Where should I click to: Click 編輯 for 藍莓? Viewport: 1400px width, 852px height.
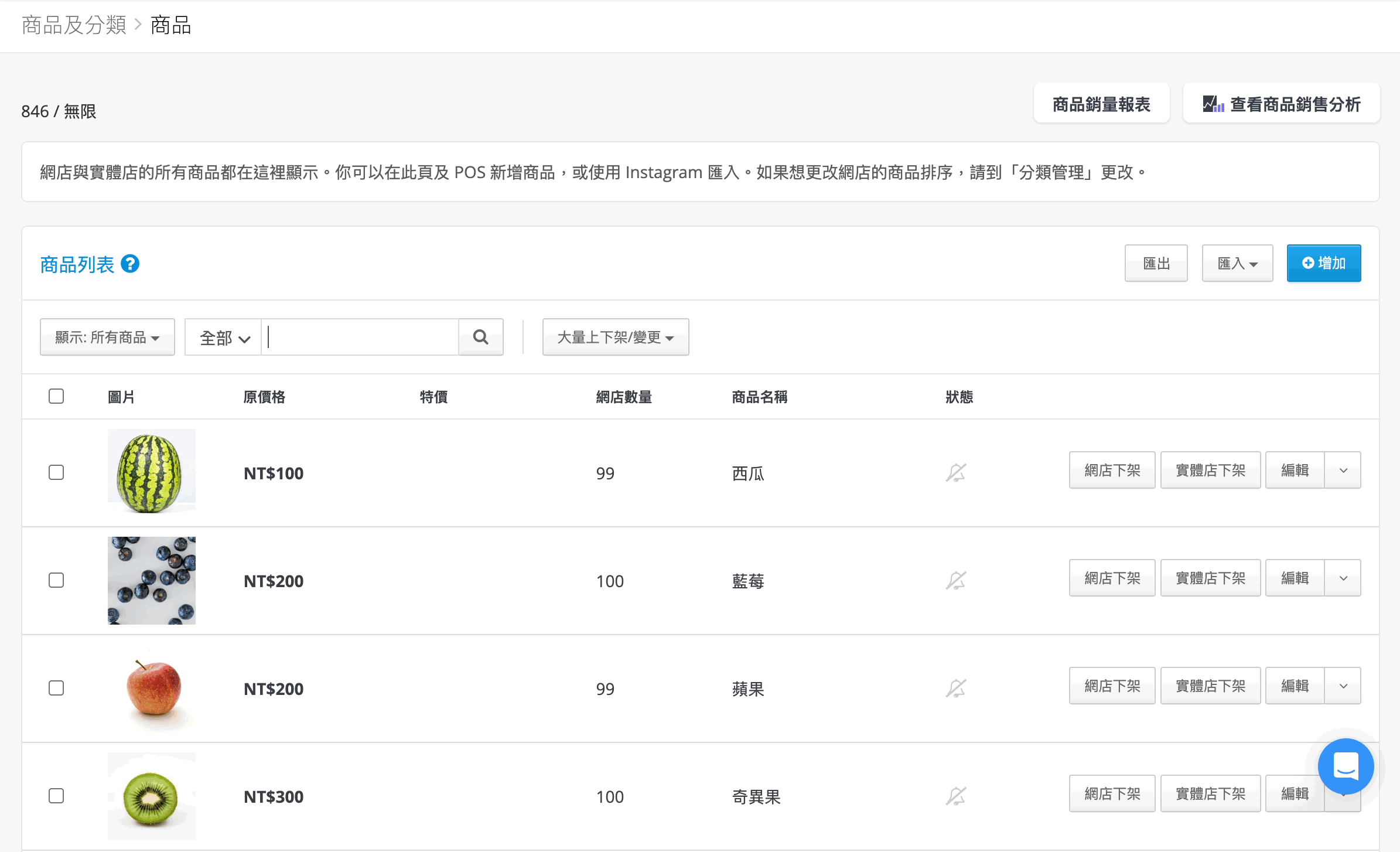pyautogui.click(x=1295, y=578)
